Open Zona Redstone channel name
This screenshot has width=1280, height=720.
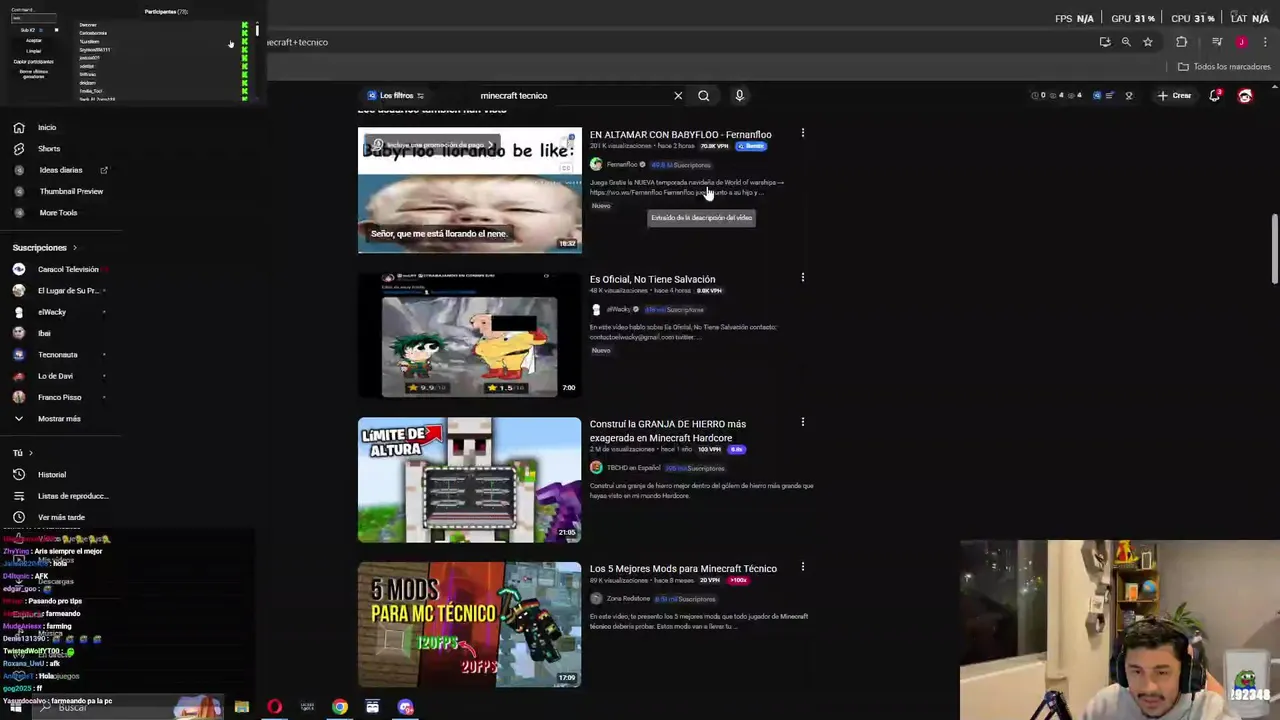628,599
